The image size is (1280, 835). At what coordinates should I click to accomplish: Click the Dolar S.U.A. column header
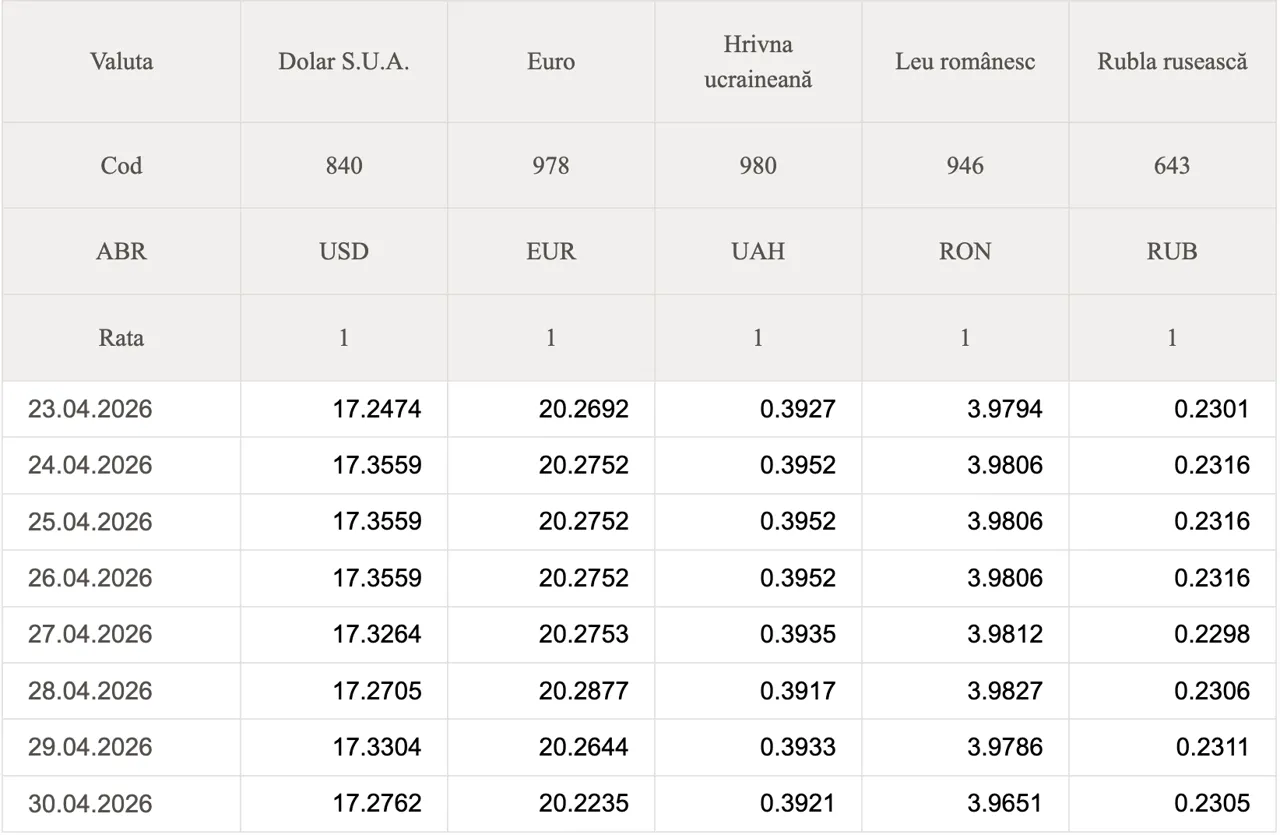[344, 61]
